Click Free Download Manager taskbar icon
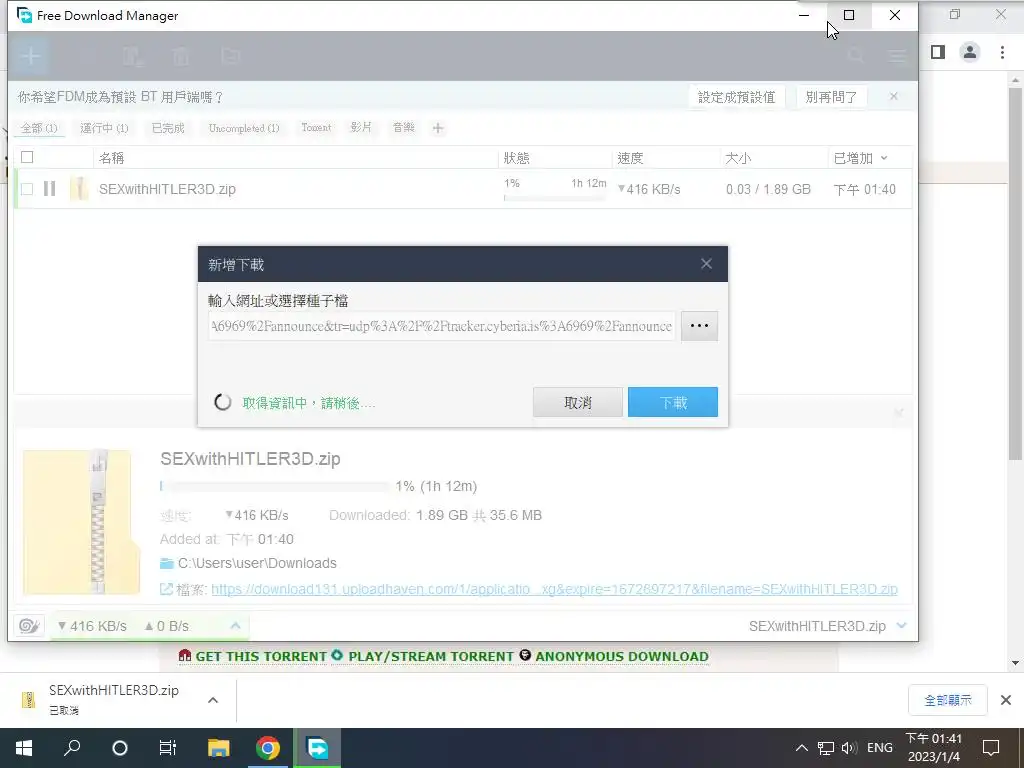Viewport: 1024px width, 768px height. tap(317, 748)
